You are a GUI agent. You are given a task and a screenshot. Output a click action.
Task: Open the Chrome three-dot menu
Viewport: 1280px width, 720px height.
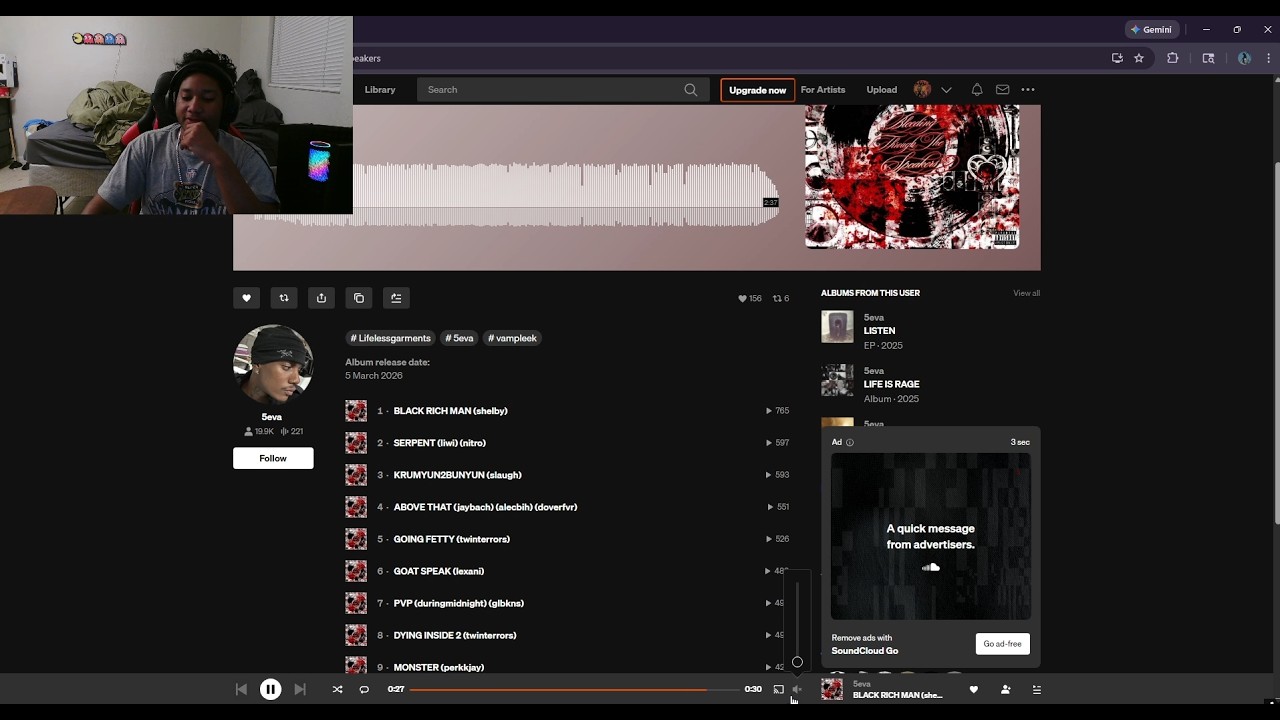[1268, 58]
